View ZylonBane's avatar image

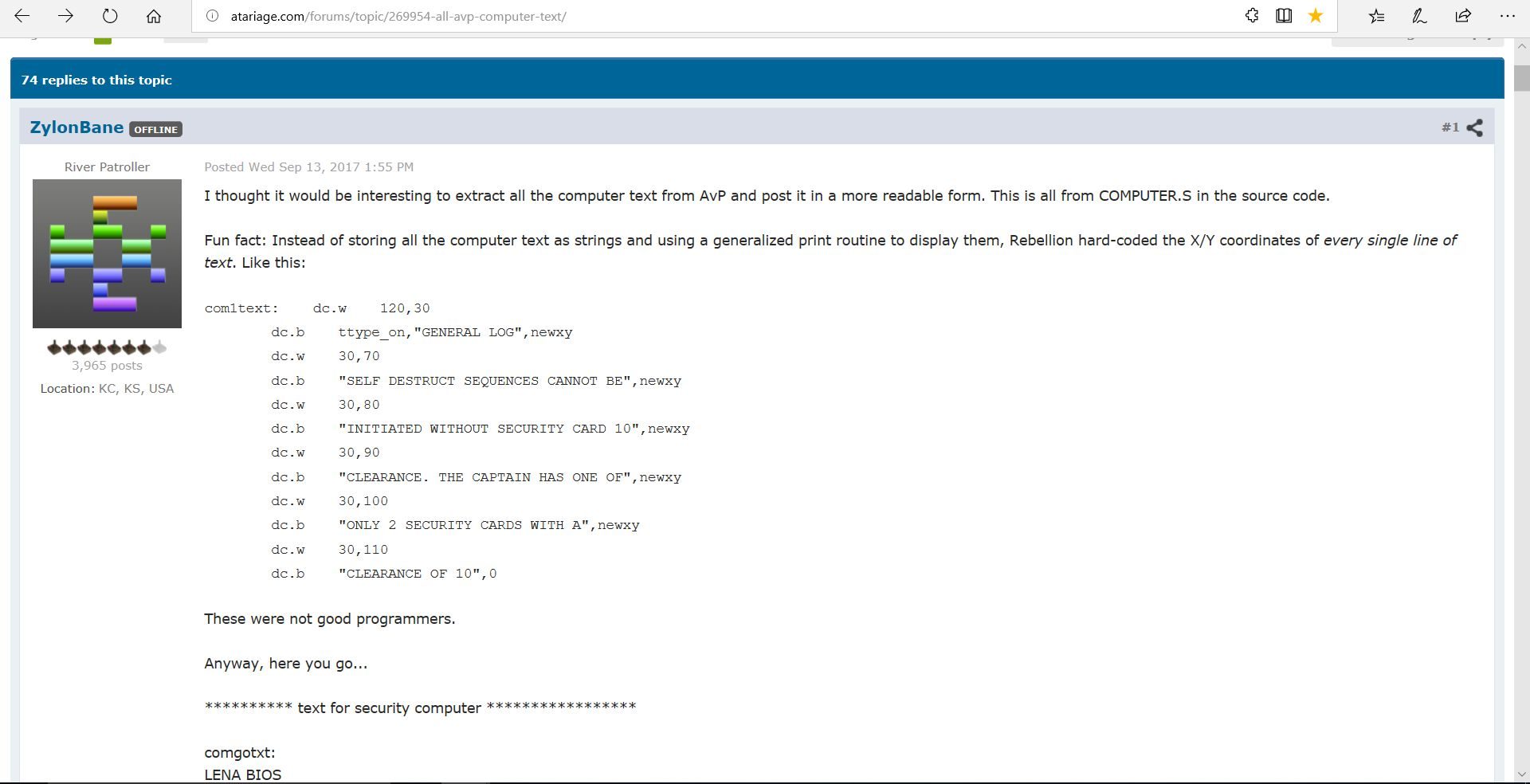tap(107, 253)
